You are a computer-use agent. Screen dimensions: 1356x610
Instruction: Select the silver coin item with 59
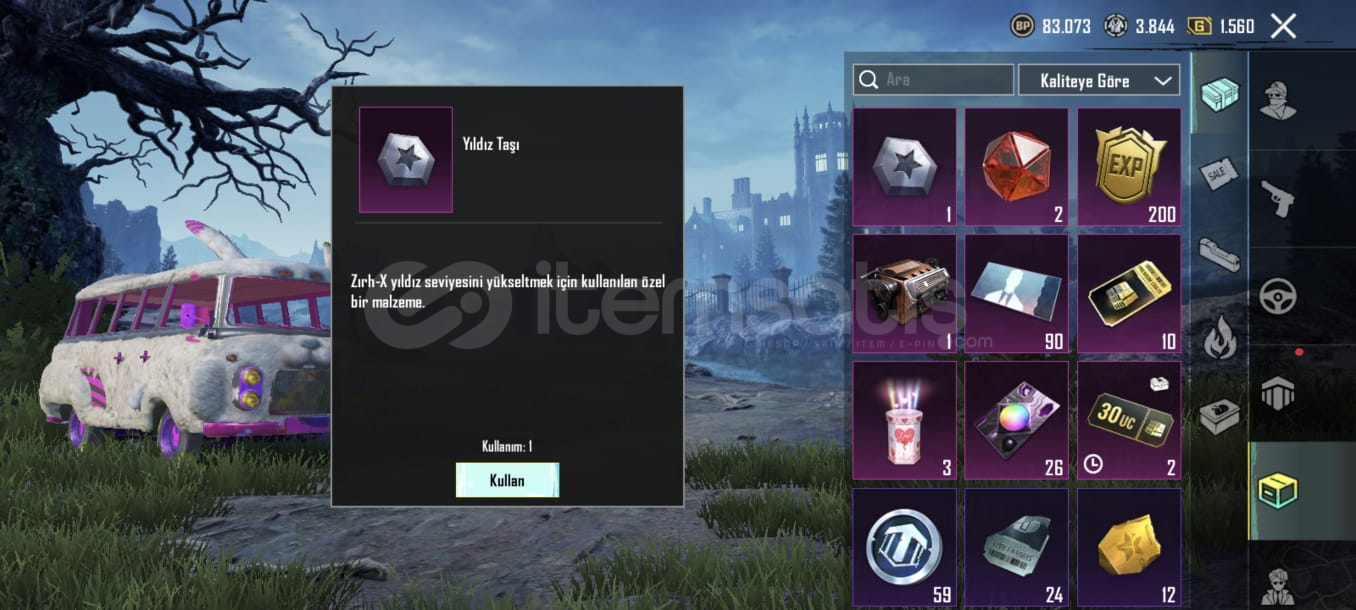pos(904,548)
